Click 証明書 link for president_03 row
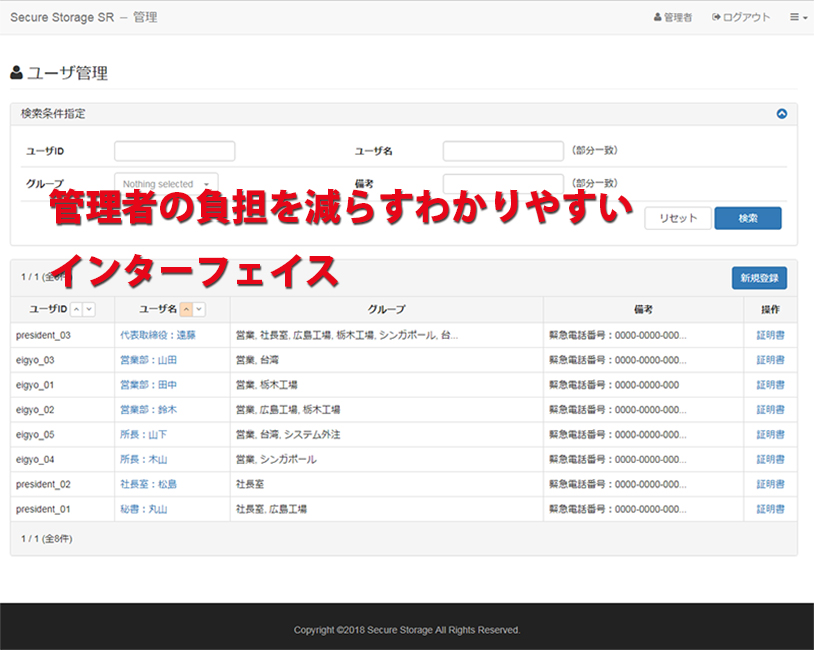 tap(770, 335)
